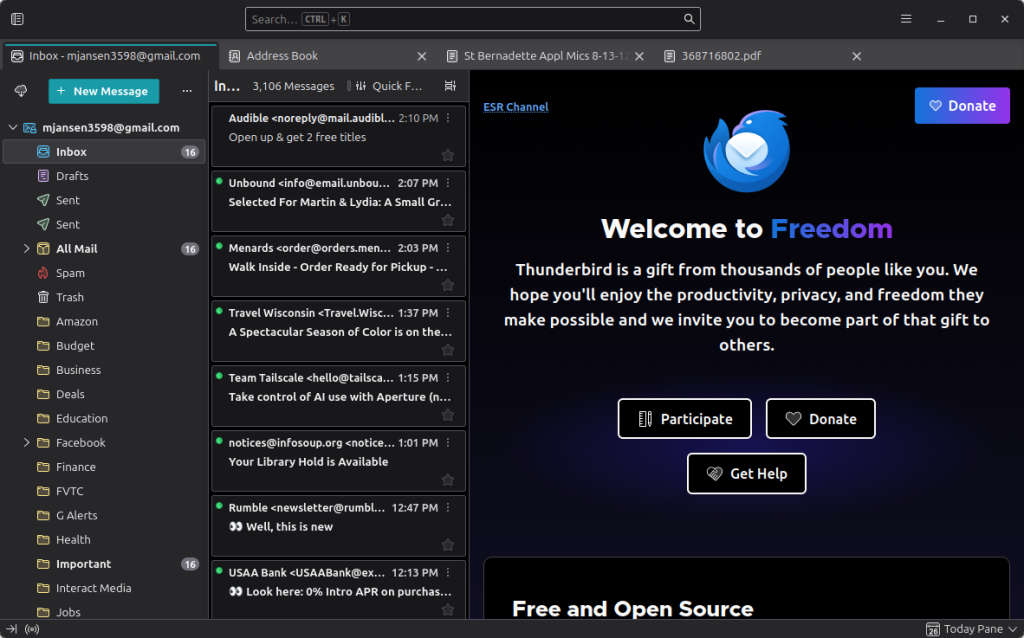Expand the Facebook folder
1024x638 pixels.
26,442
